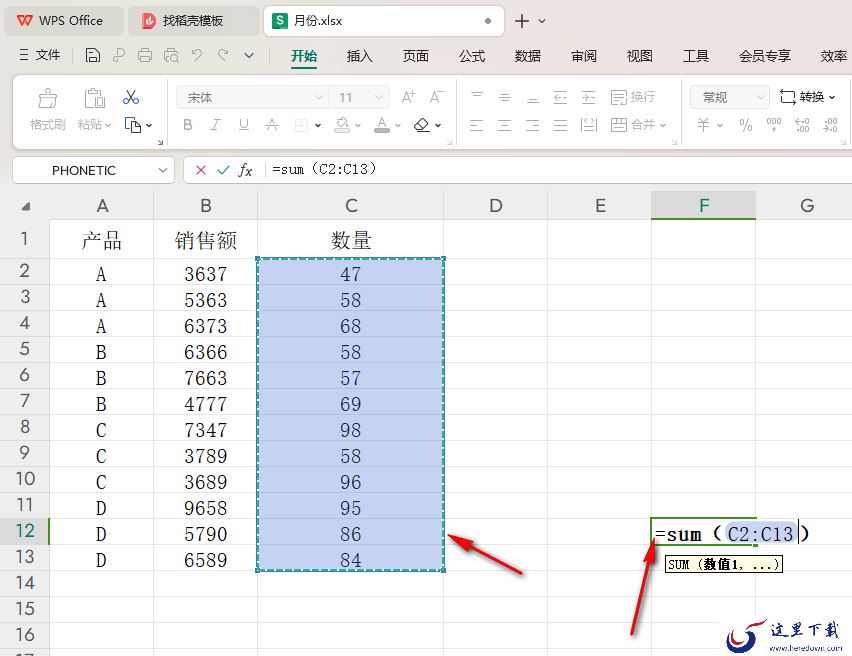
Task: Click the Borders icon
Action: [301, 126]
